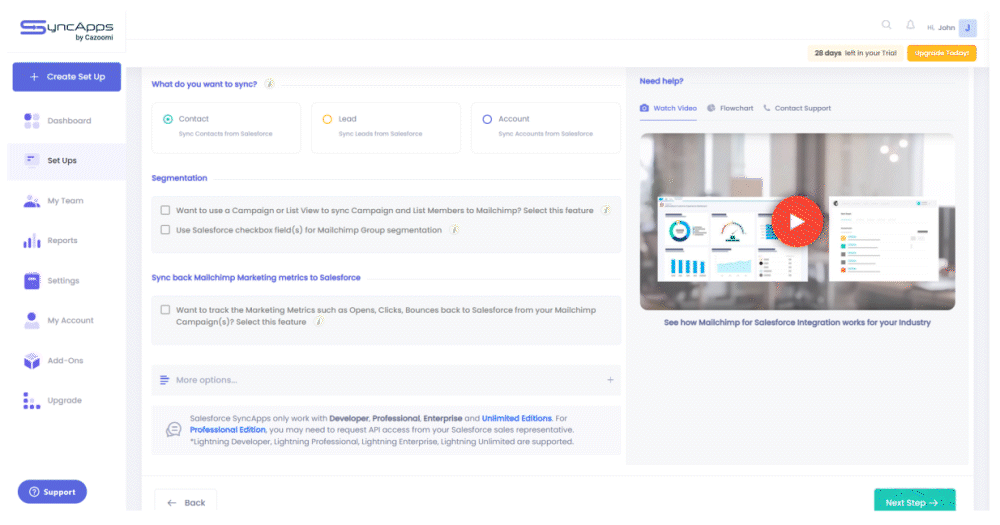Select the Contact radio option

point(168,119)
